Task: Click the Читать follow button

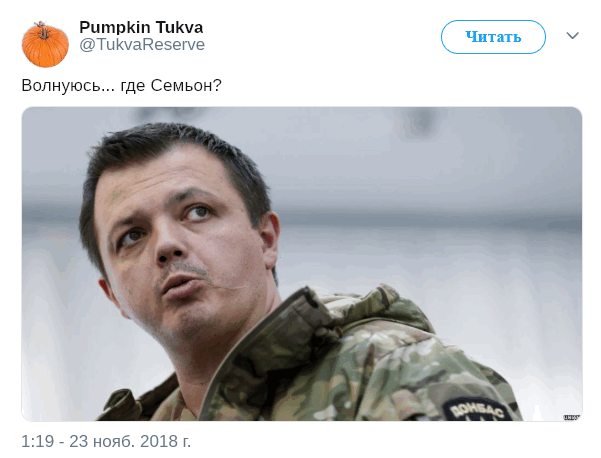Action: click(493, 37)
